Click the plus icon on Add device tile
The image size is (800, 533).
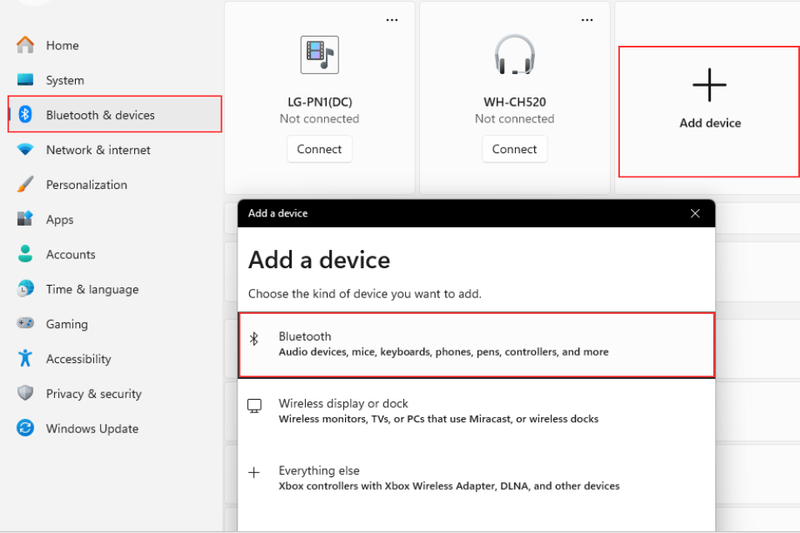coord(709,85)
